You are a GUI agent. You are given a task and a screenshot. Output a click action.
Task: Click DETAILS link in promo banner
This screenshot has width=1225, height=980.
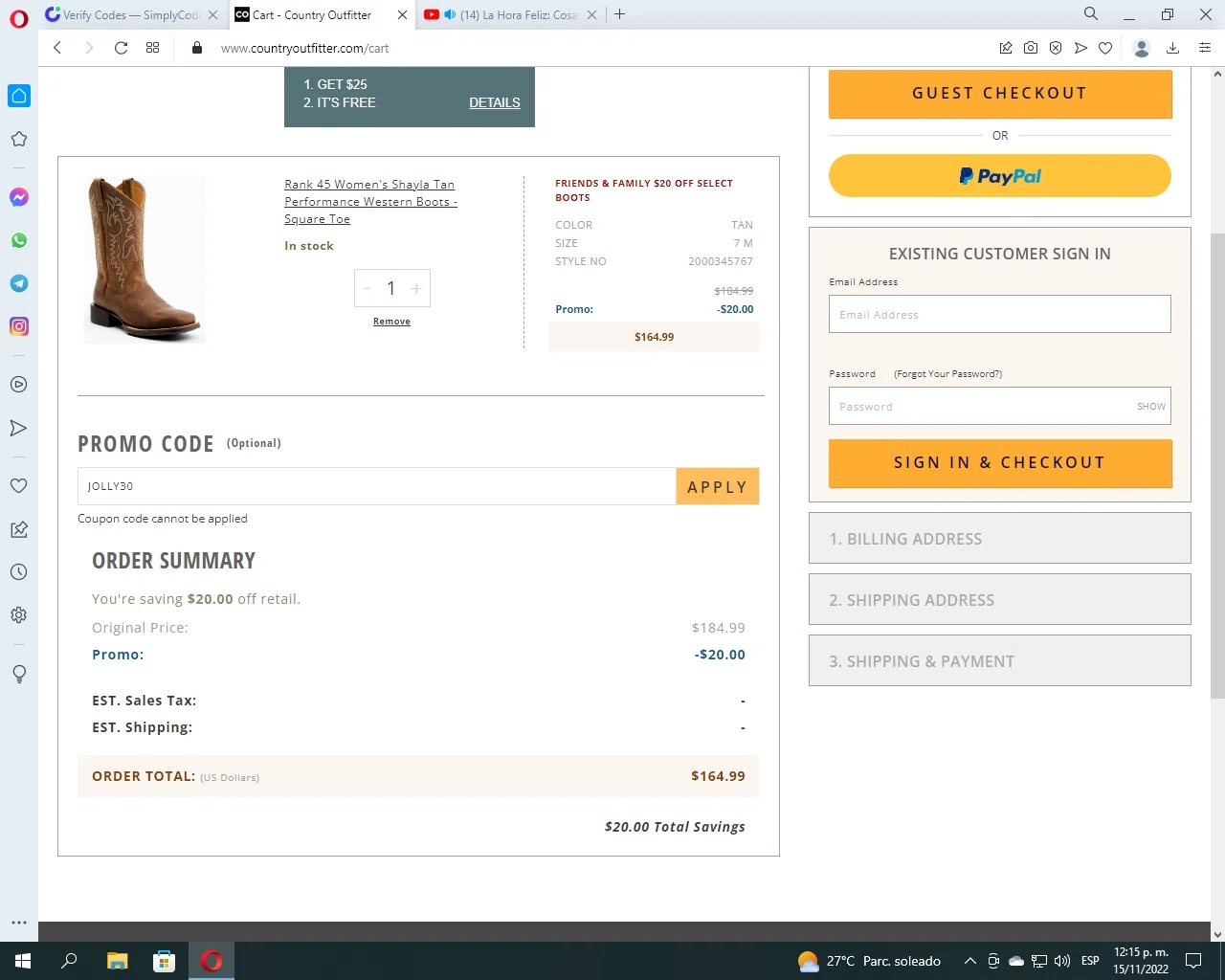[x=495, y=102]
